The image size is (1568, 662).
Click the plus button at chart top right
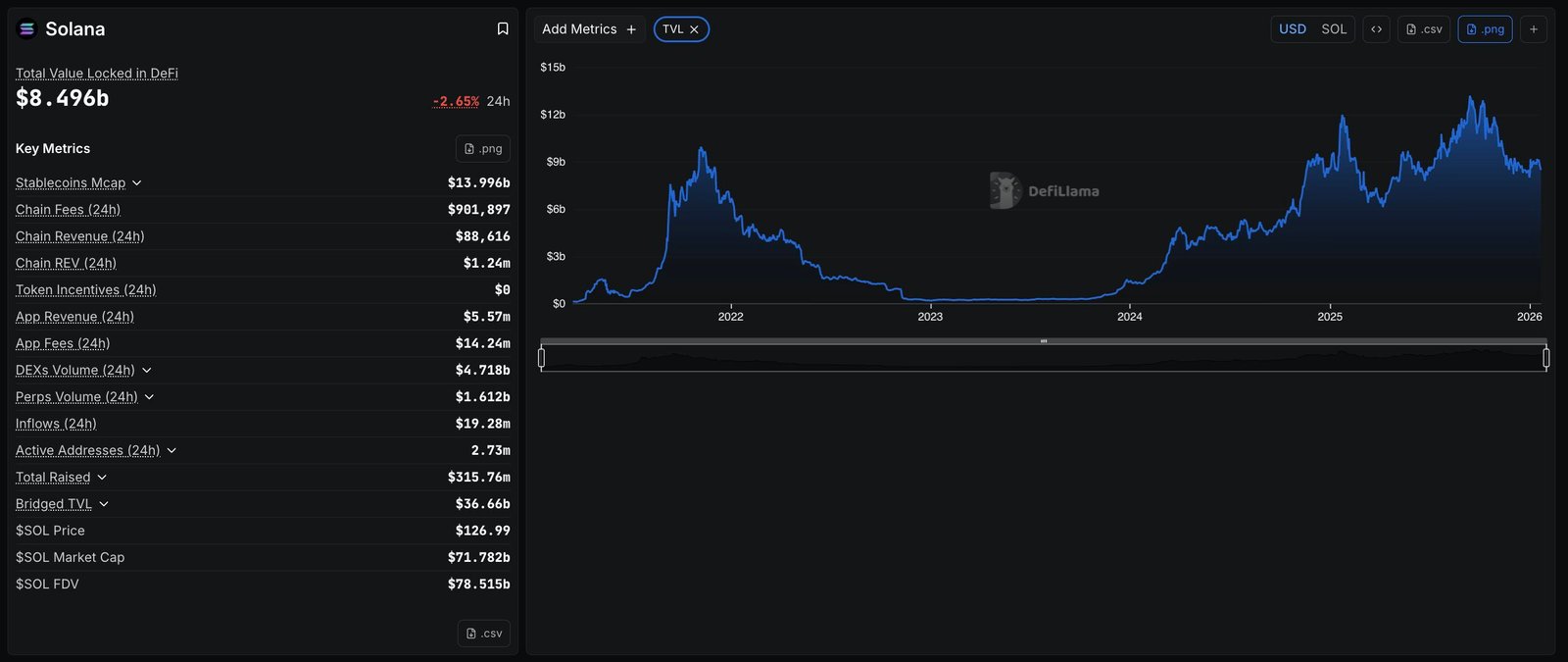[1534, 29]
